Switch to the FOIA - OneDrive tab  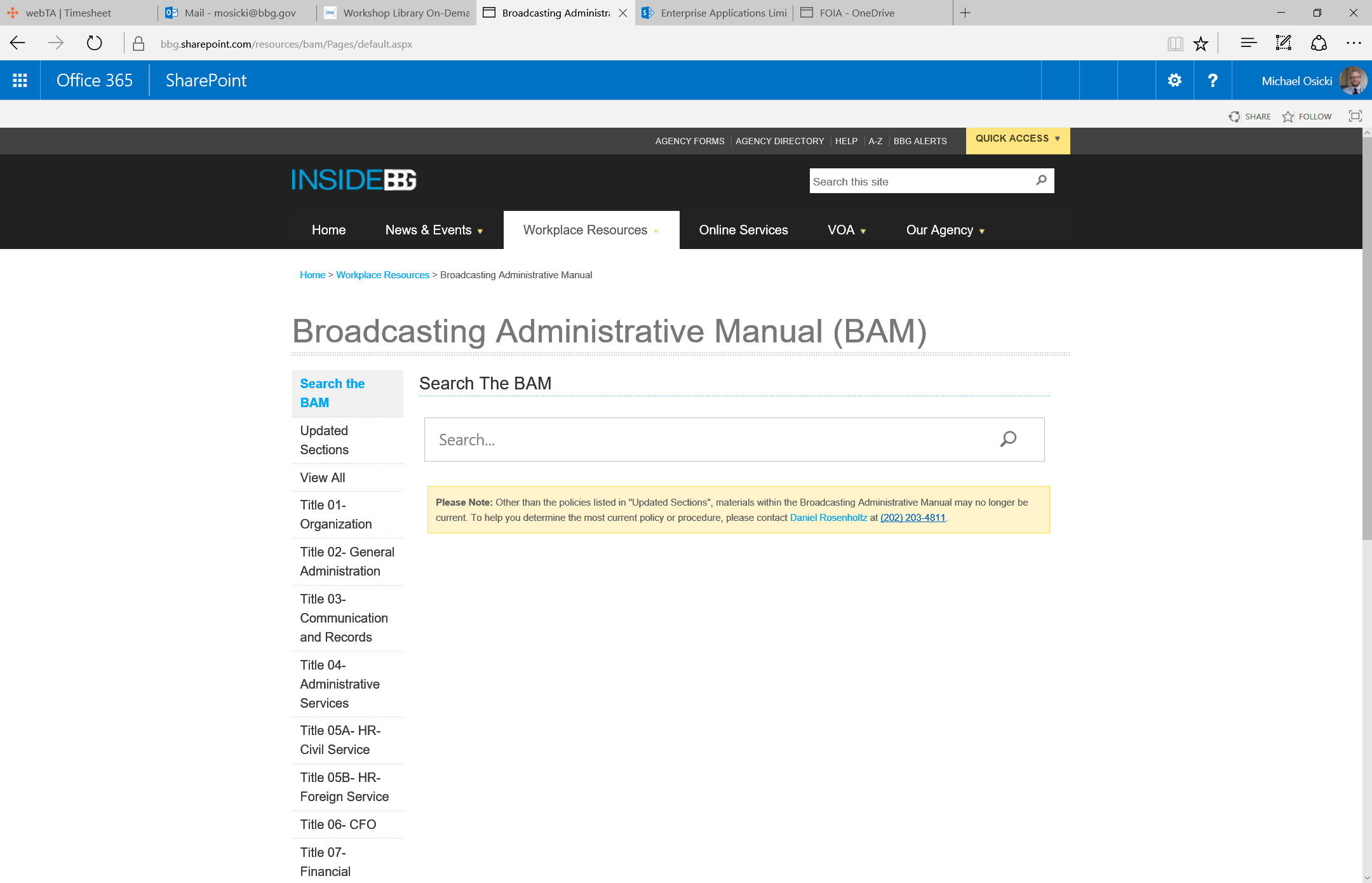pyautogui.click(x=873, y=13)
